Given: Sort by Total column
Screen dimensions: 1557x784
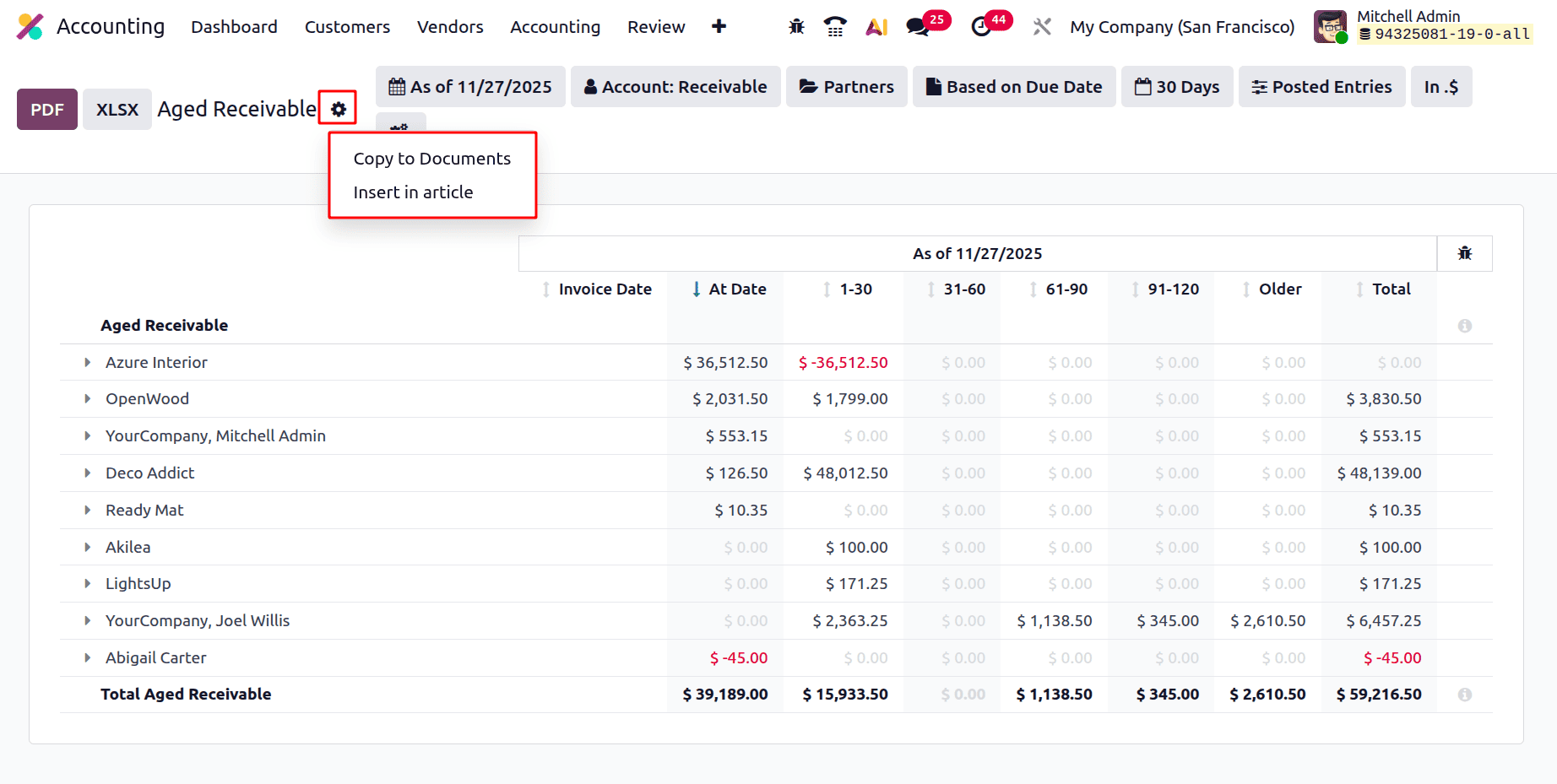Looking at the screenshot, I should (1360, 289).
